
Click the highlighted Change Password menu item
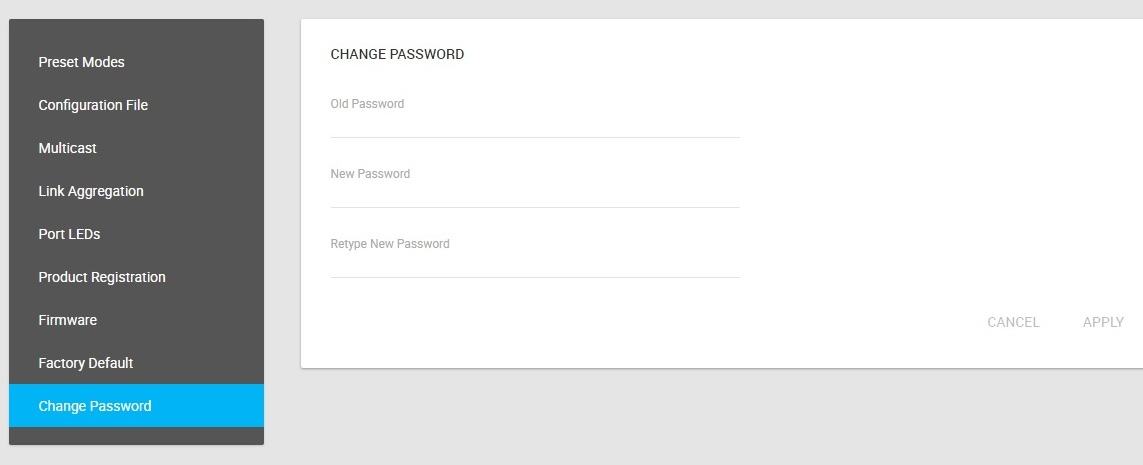[x=95, y=406]
